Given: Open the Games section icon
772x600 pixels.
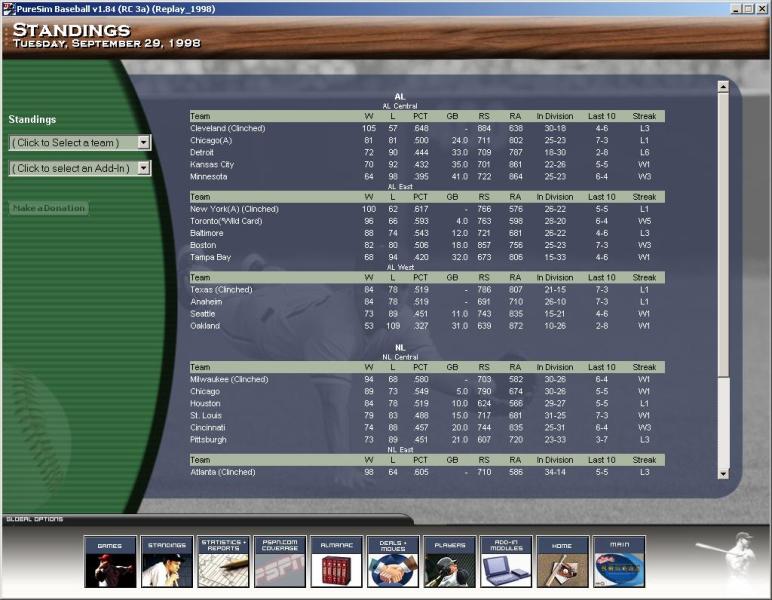Looking at the screenshot, I should click(x=110, y=562).
